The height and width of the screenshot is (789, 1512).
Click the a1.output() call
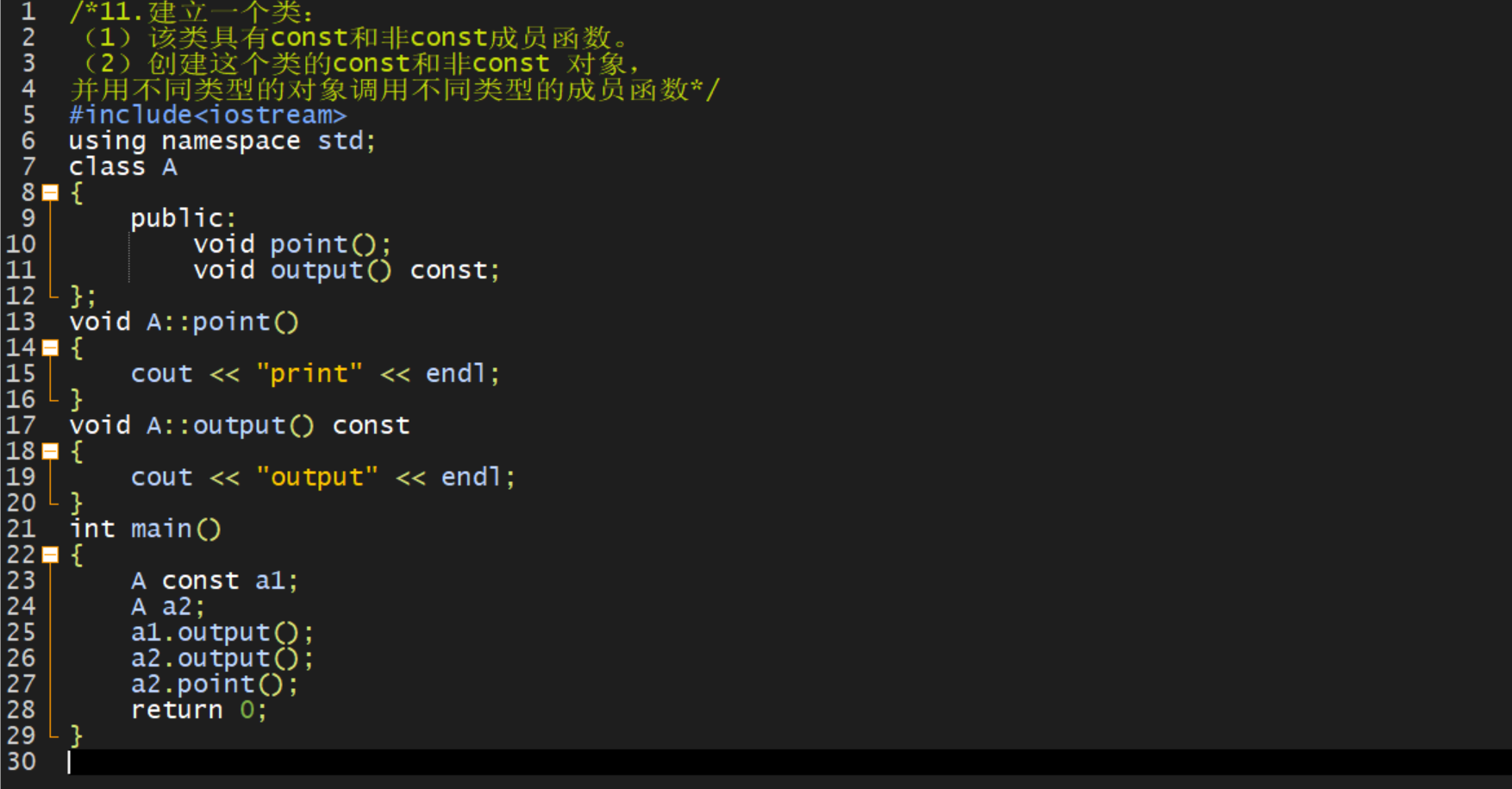[222, 633]
